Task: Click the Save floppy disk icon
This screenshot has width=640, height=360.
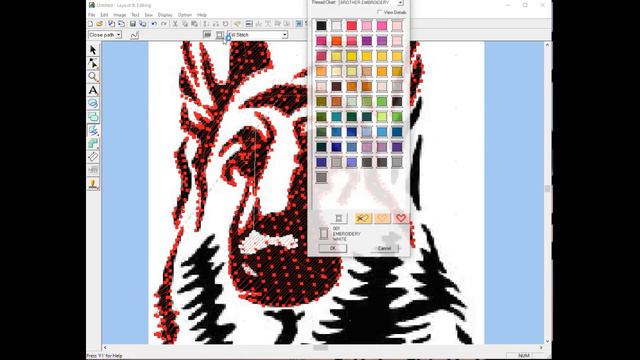Action: coord(133,24)
